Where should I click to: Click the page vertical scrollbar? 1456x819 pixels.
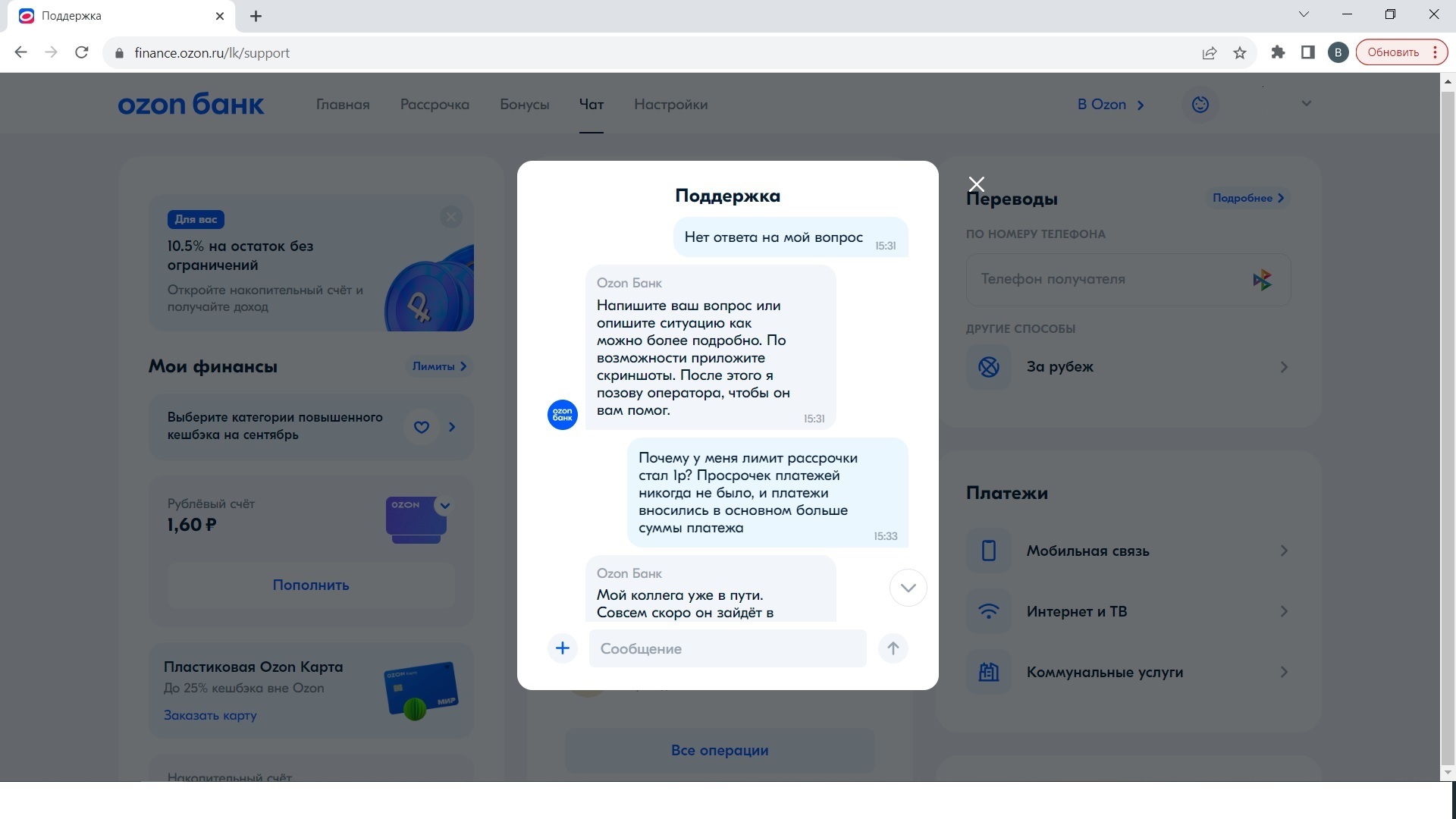(1448, 427)
